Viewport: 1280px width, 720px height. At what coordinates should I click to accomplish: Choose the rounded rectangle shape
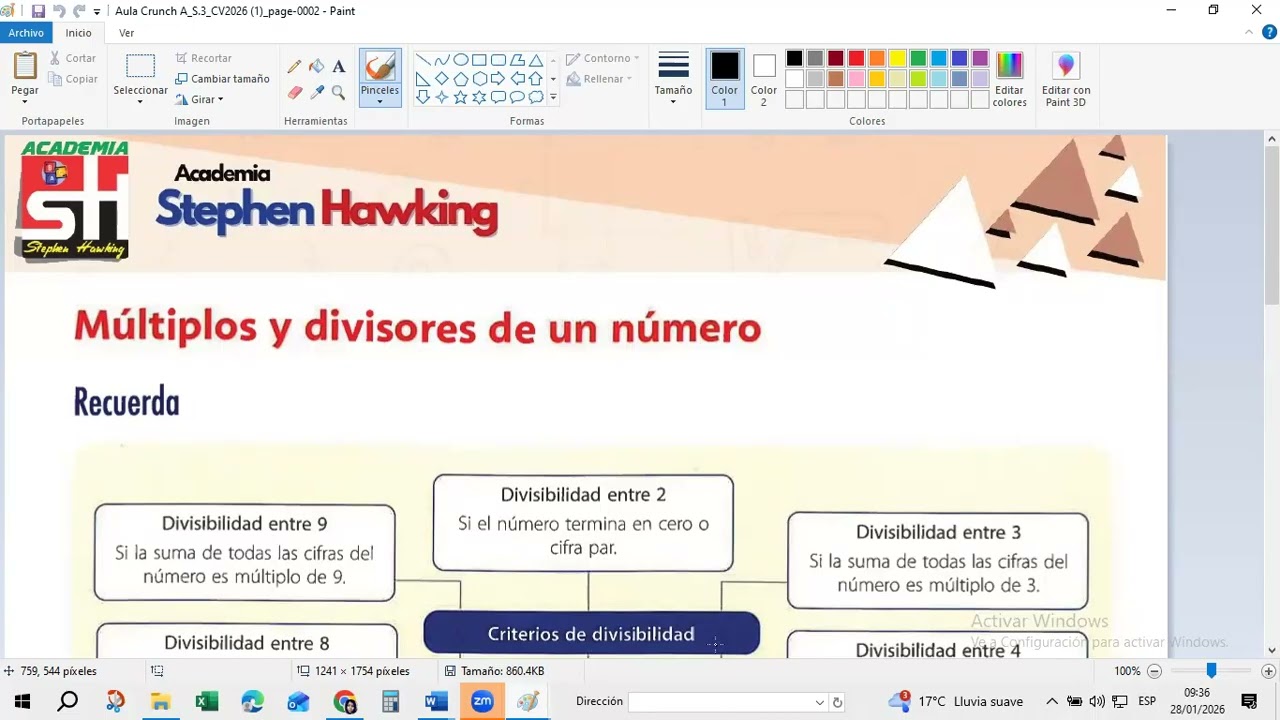498,60
